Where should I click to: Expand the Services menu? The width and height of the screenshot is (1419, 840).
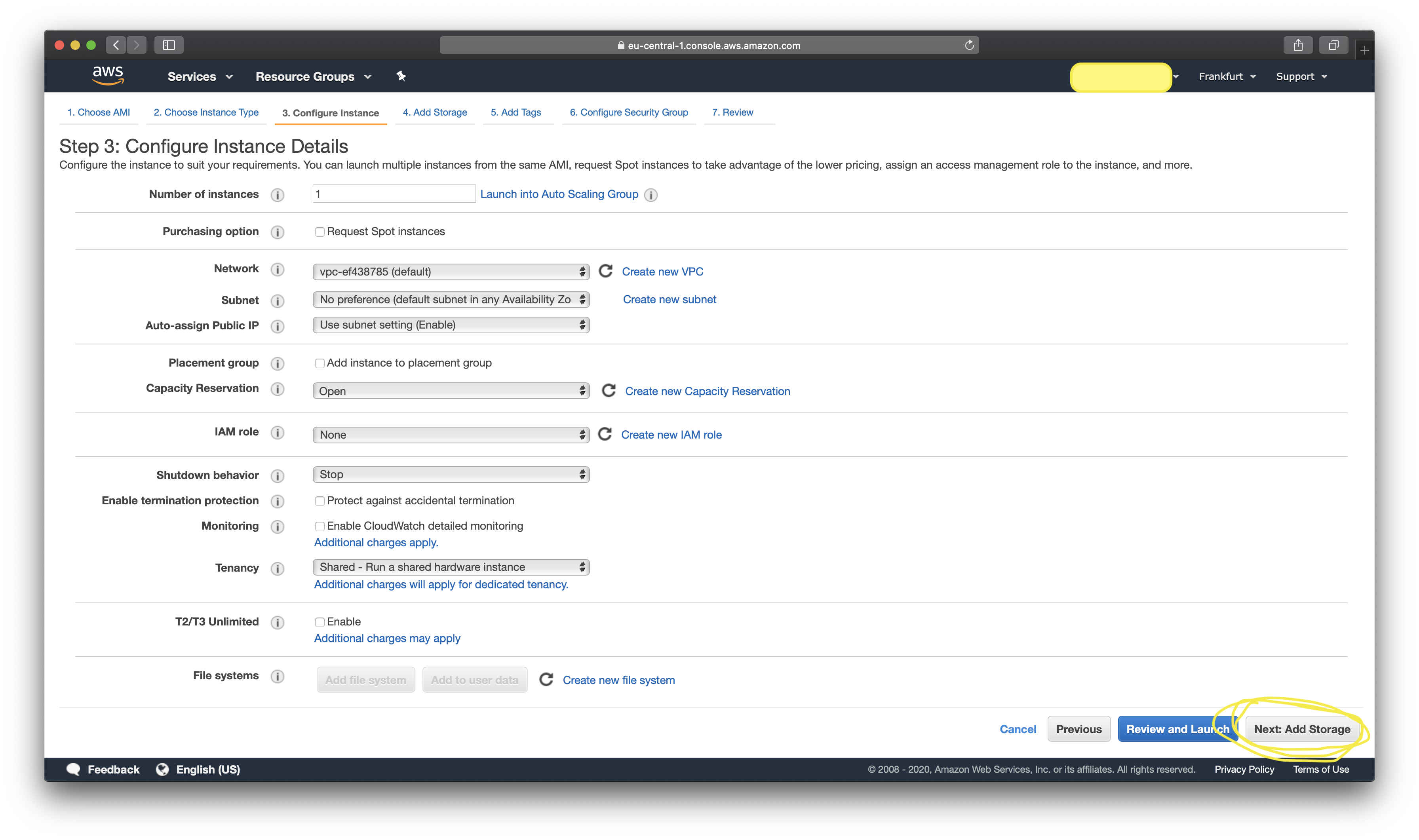[200, 76]
